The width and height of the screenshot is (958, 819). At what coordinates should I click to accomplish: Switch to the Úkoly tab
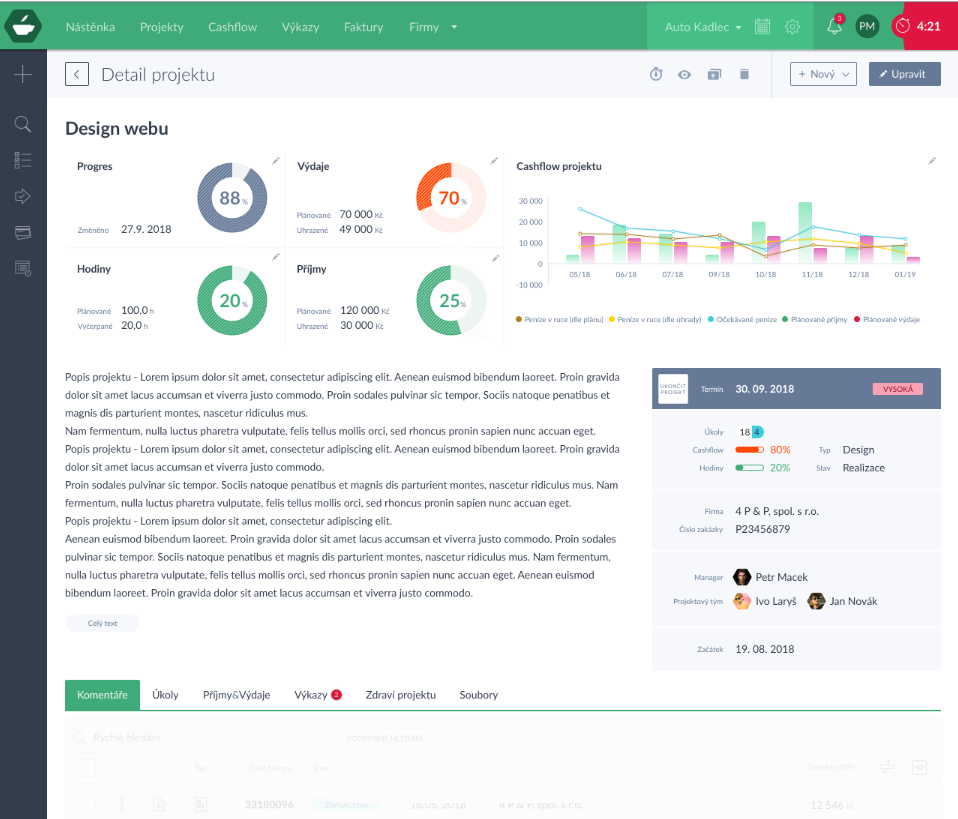pyautogui.click(x=165, y=694)
